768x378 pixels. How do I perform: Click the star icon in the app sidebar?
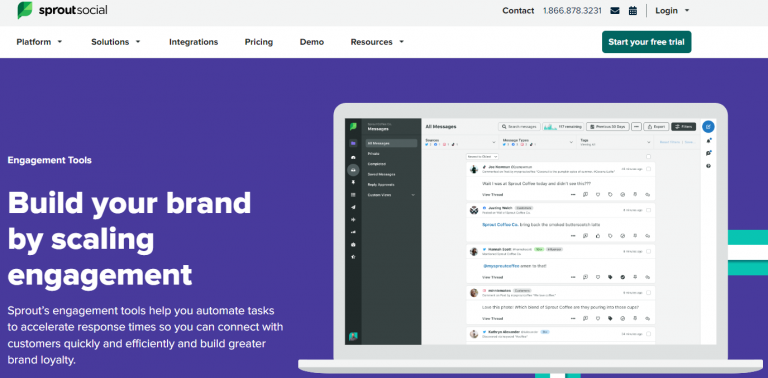353,257
